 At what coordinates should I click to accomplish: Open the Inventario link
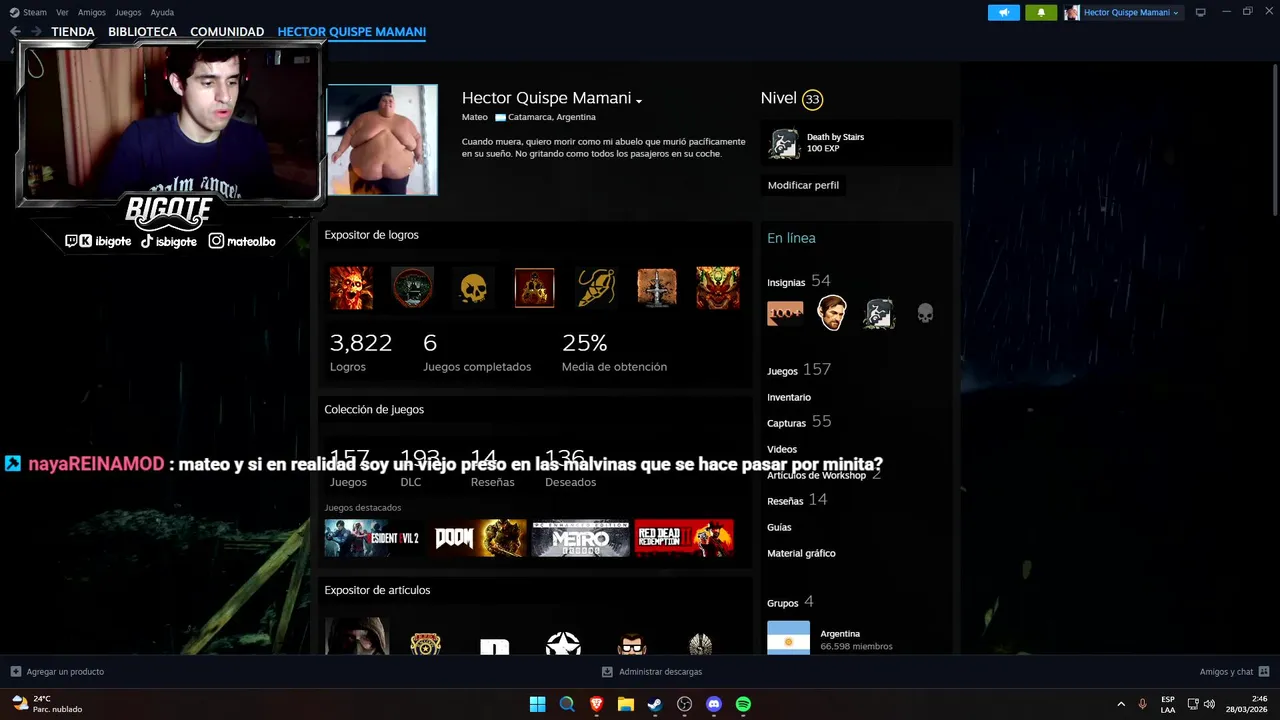tap(789, 397)
